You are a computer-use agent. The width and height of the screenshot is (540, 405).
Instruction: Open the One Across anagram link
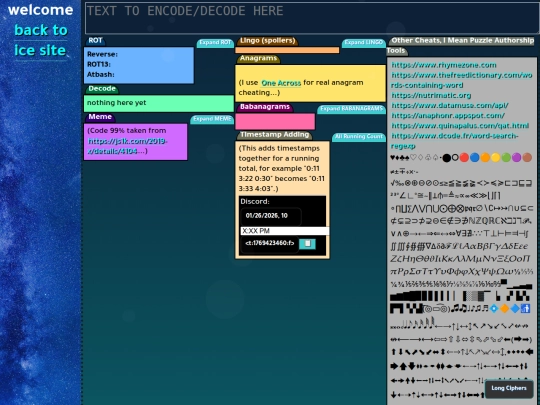281,83
